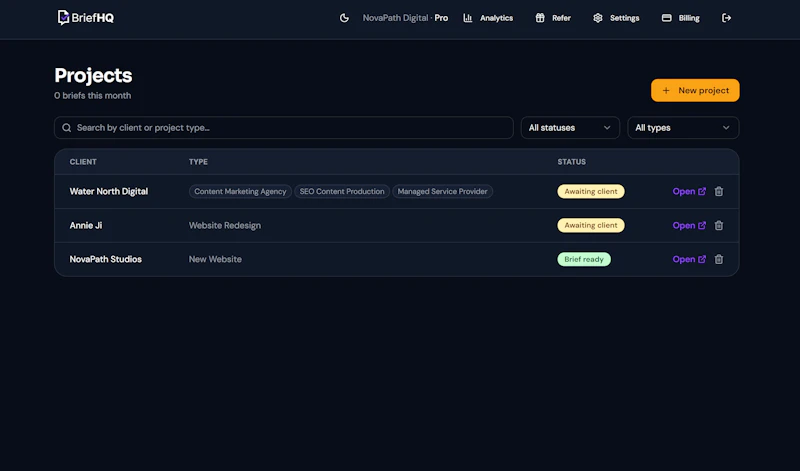The height and width of the screenshot is (471, 800).
Task: Click the magnifier icon in the search box
Action: pos(67,128)
